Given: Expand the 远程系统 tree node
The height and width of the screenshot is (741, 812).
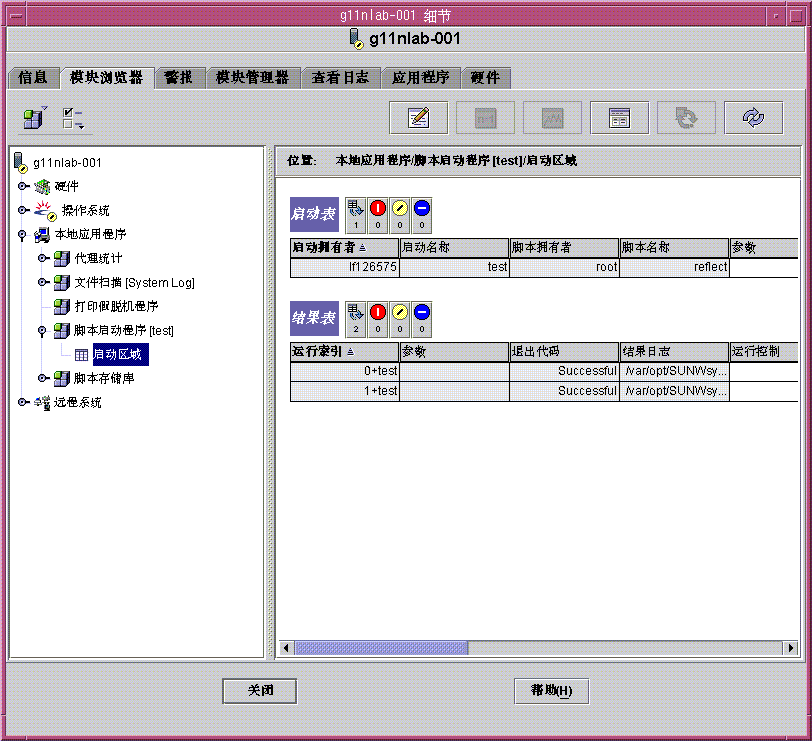Looking at the screenshot, I should pyautogui.click(x=22, y=402).
